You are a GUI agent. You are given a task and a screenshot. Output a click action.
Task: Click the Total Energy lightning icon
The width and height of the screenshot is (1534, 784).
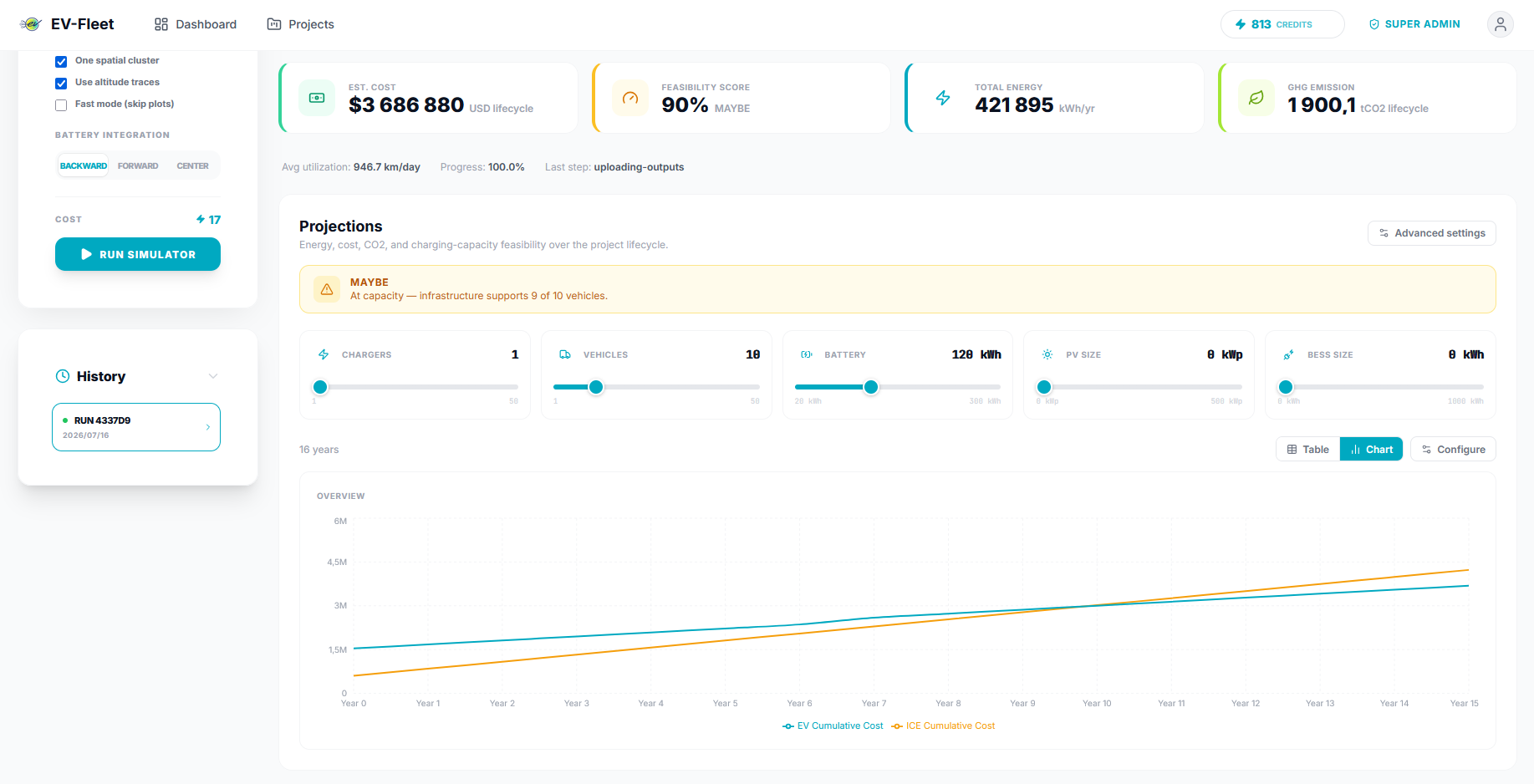click(x=943, y=98)
